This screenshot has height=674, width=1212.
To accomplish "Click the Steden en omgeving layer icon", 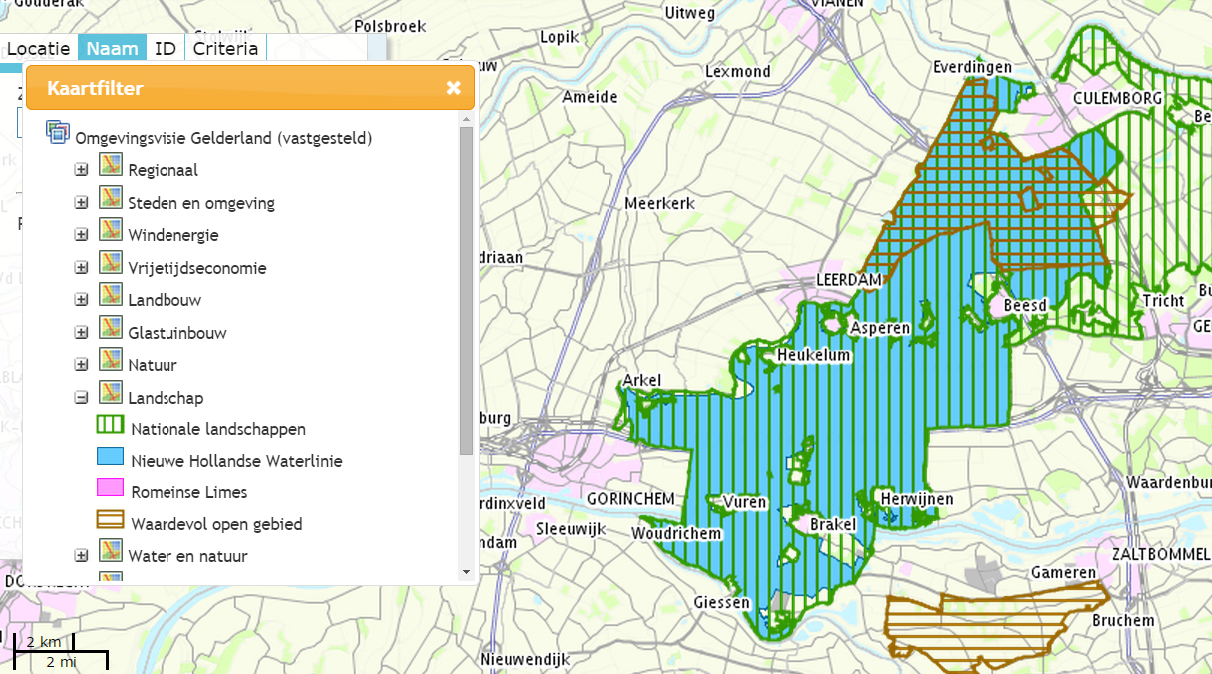I will 111,201.
